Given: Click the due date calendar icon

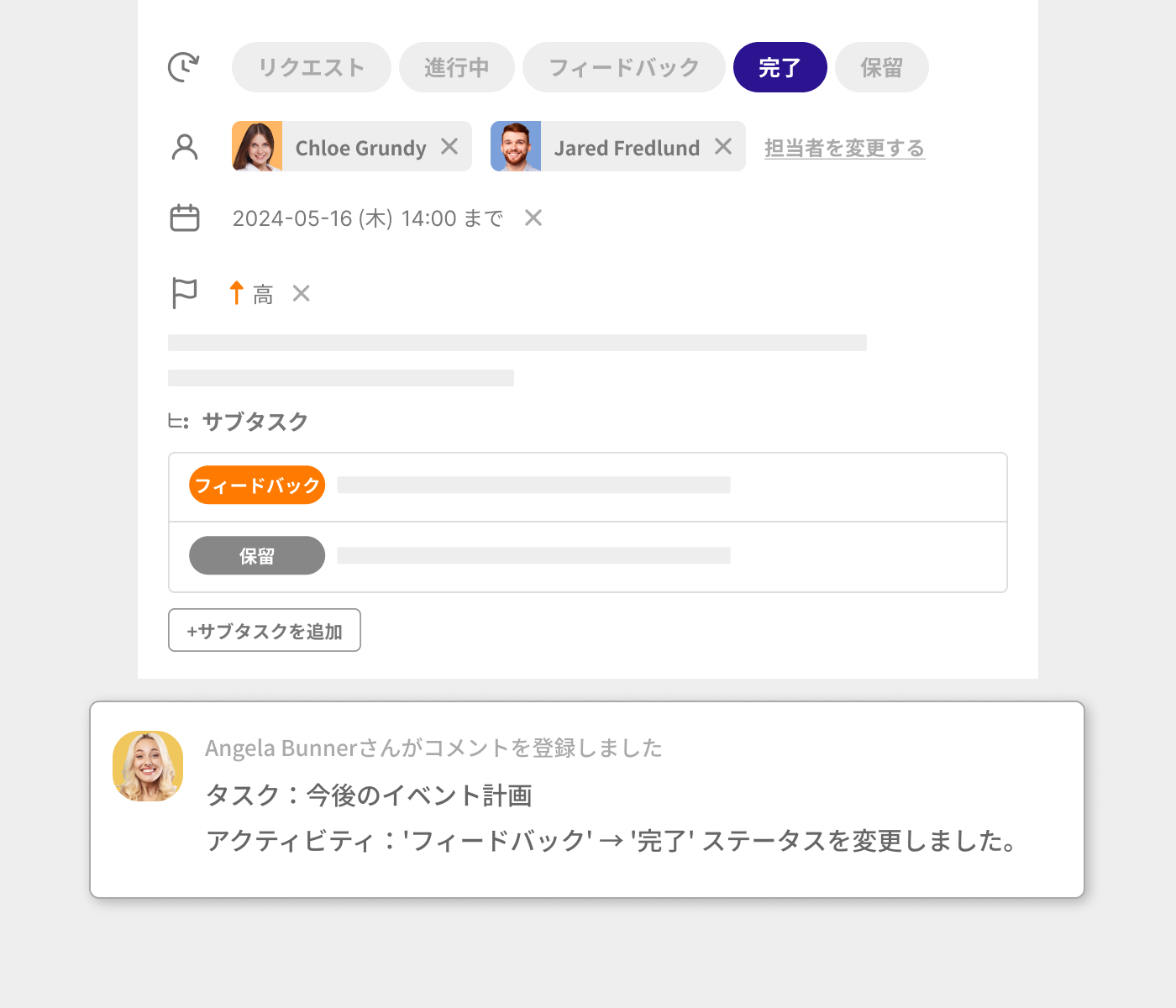Looking at the screenshot, I should 184,218.
